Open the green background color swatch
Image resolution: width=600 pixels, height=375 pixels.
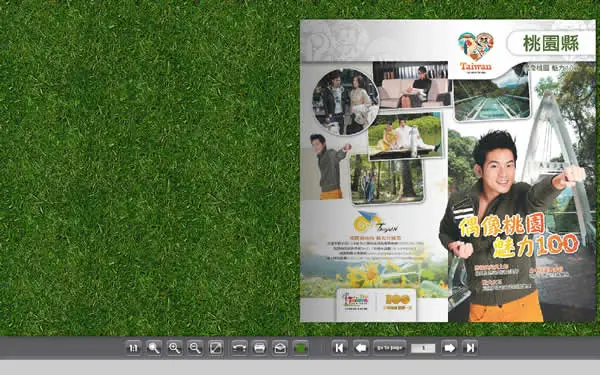(301, 348)
